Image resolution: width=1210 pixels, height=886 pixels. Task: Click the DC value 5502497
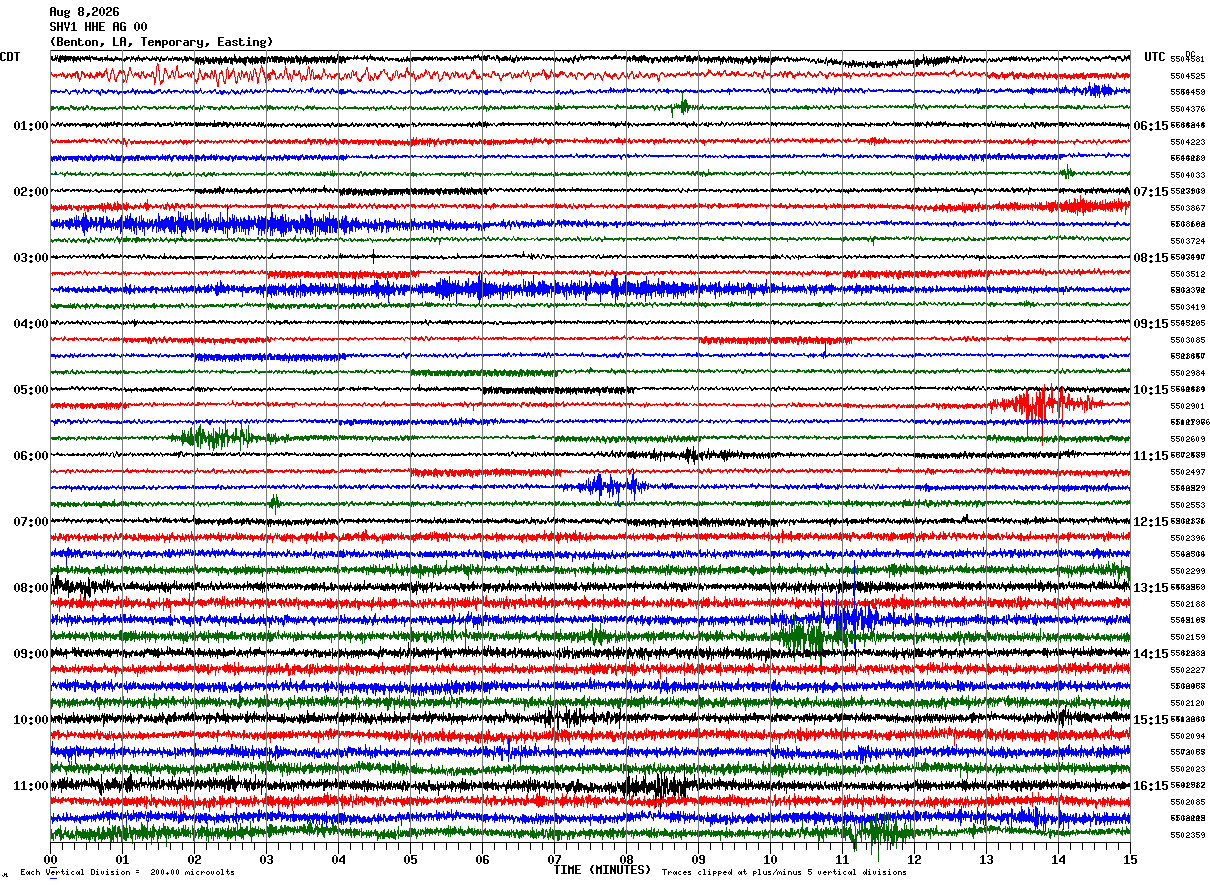tap(1187, 472)
